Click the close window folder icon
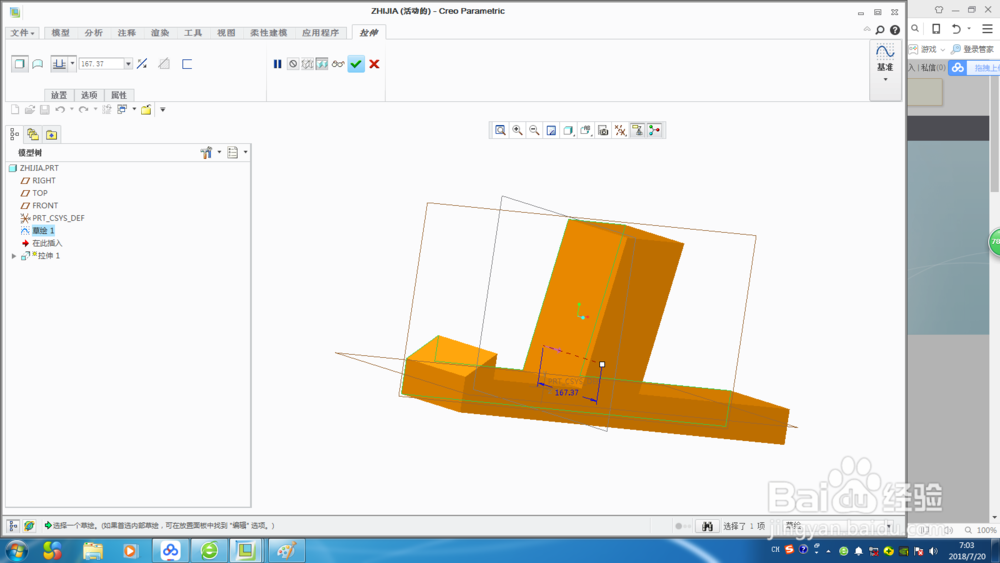 [x=146, y=110]
